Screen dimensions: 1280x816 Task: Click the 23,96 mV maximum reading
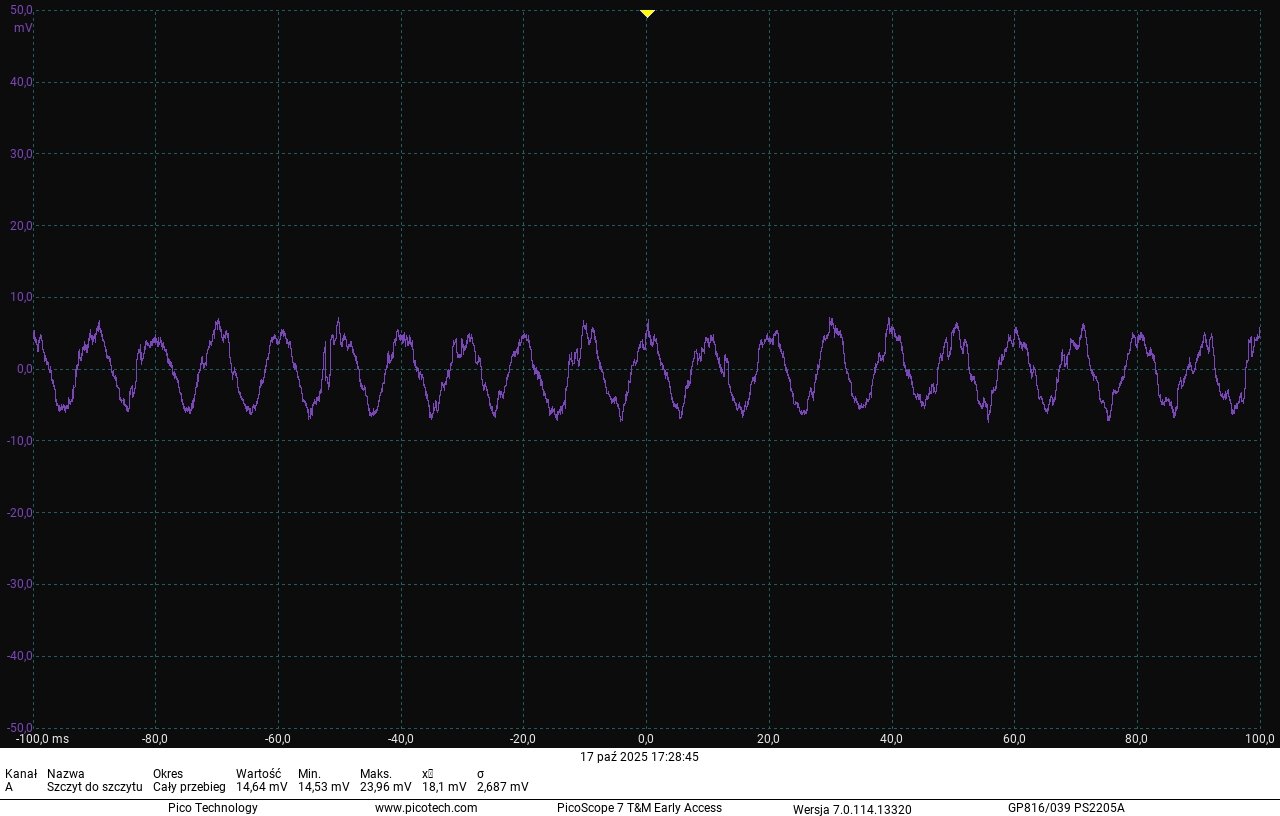click(x=385, y=786)
